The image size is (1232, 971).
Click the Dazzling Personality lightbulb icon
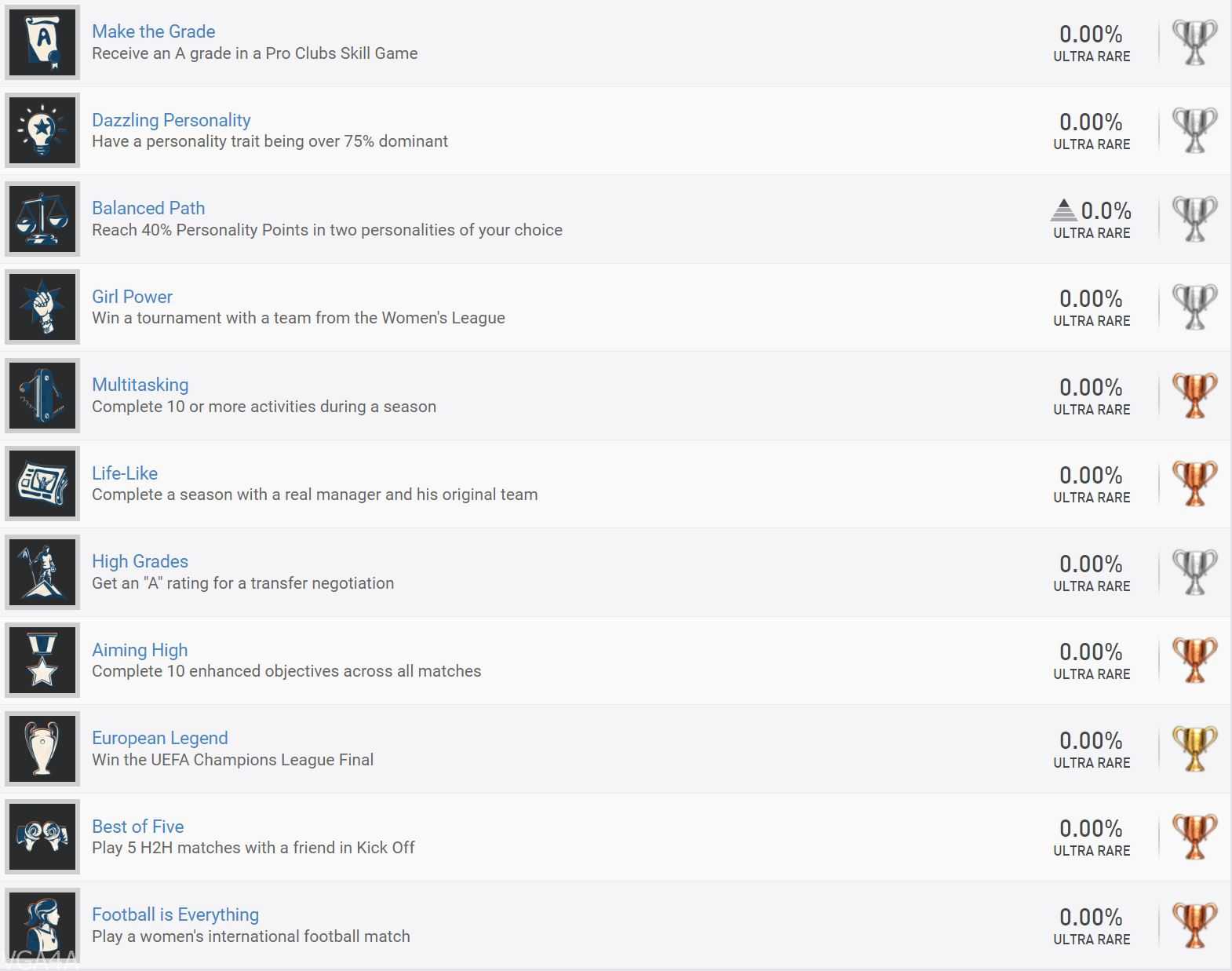pyautogui.click(x=42, y=130)
